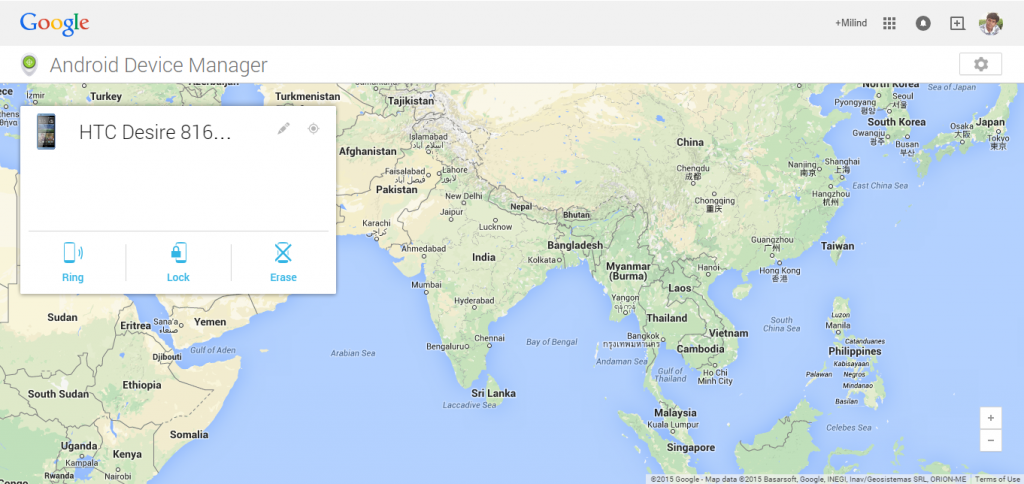Click Myanmar (Burma) label
This screenshot has height=484, width=1024.
[x=628, y=271]
